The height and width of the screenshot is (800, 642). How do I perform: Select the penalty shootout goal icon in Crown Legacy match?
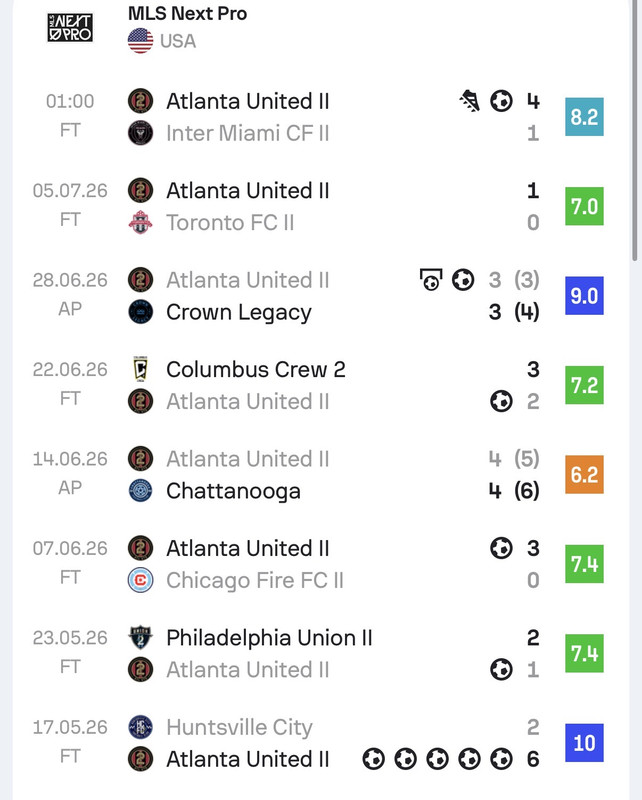(431, 280)
